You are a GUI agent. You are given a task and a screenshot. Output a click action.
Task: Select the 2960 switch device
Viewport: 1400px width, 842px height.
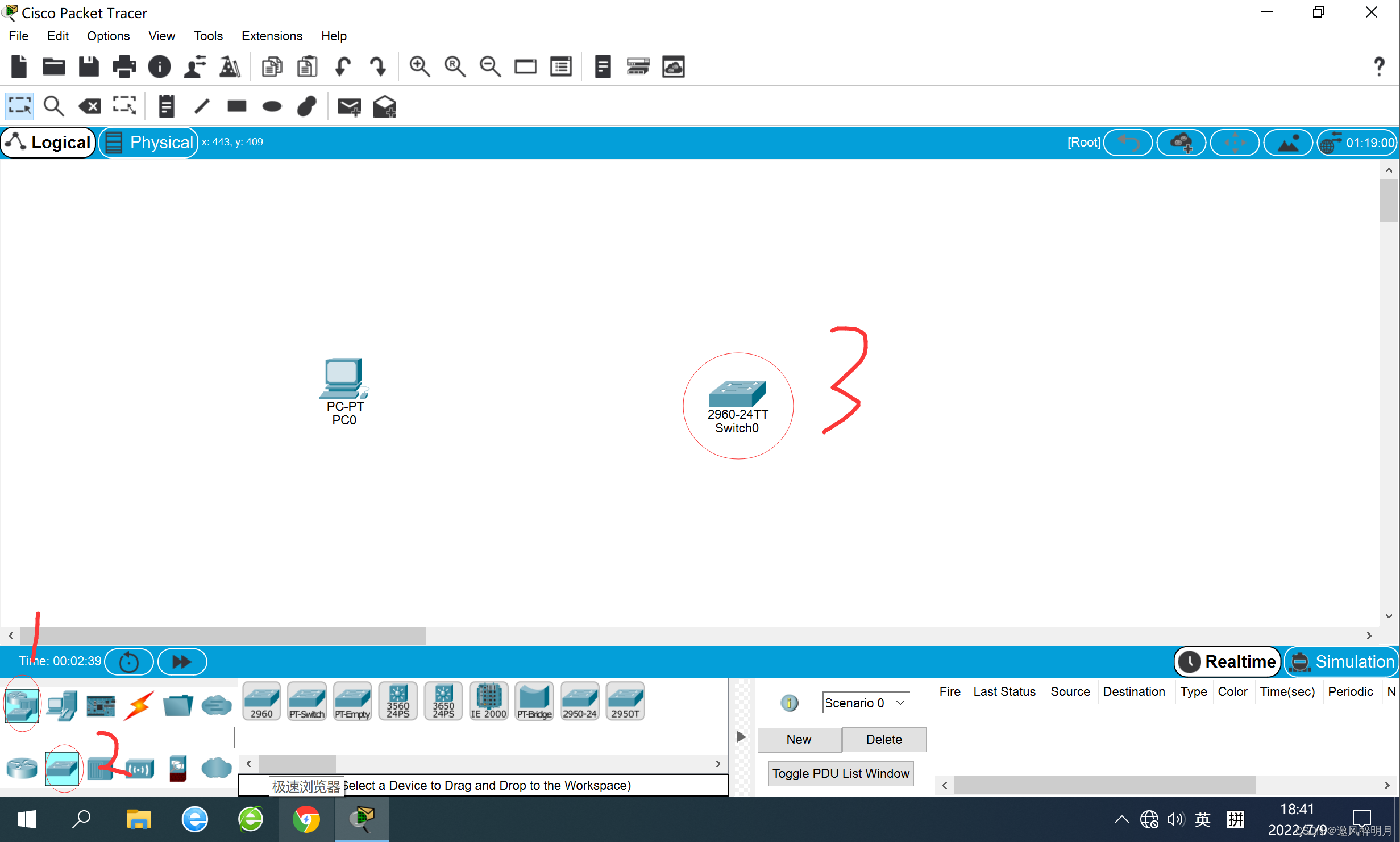[261, 701]
